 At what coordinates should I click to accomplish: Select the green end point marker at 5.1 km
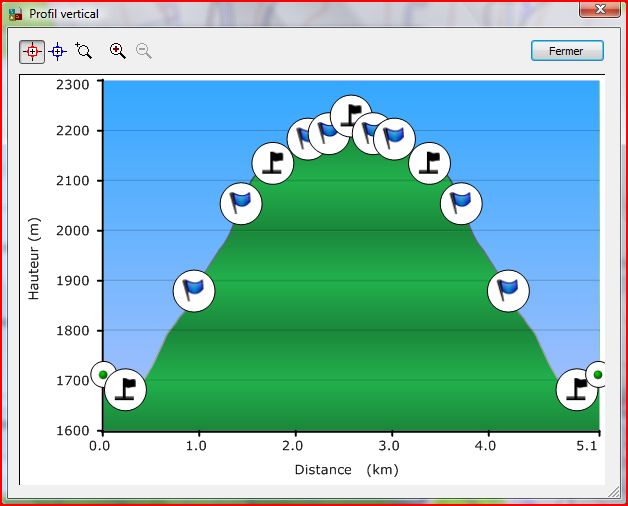click(598, 375)
